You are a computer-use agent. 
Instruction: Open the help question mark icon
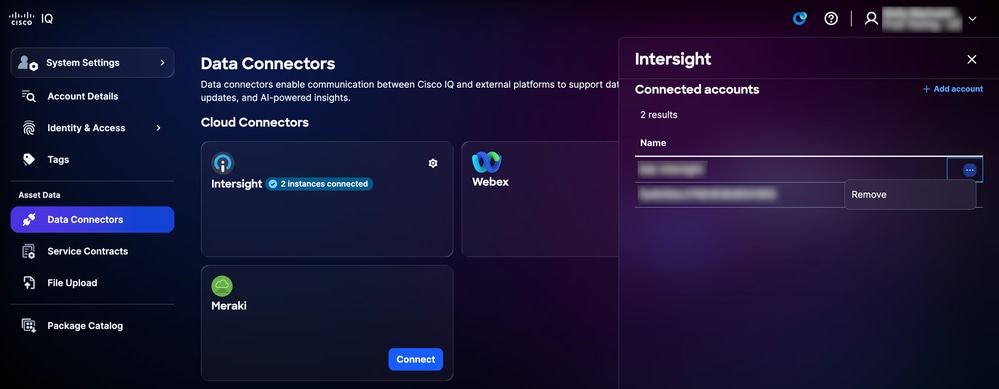tap(831, 18)
